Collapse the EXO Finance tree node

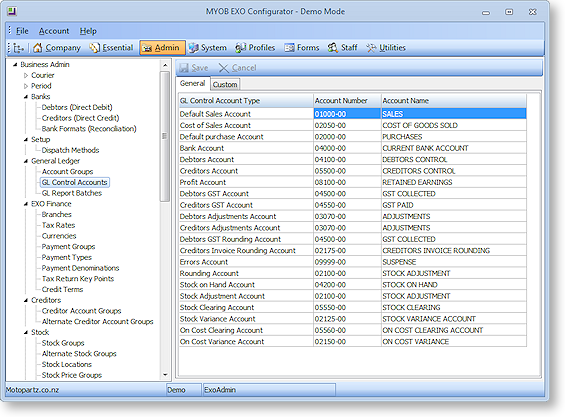pos(26,204)
